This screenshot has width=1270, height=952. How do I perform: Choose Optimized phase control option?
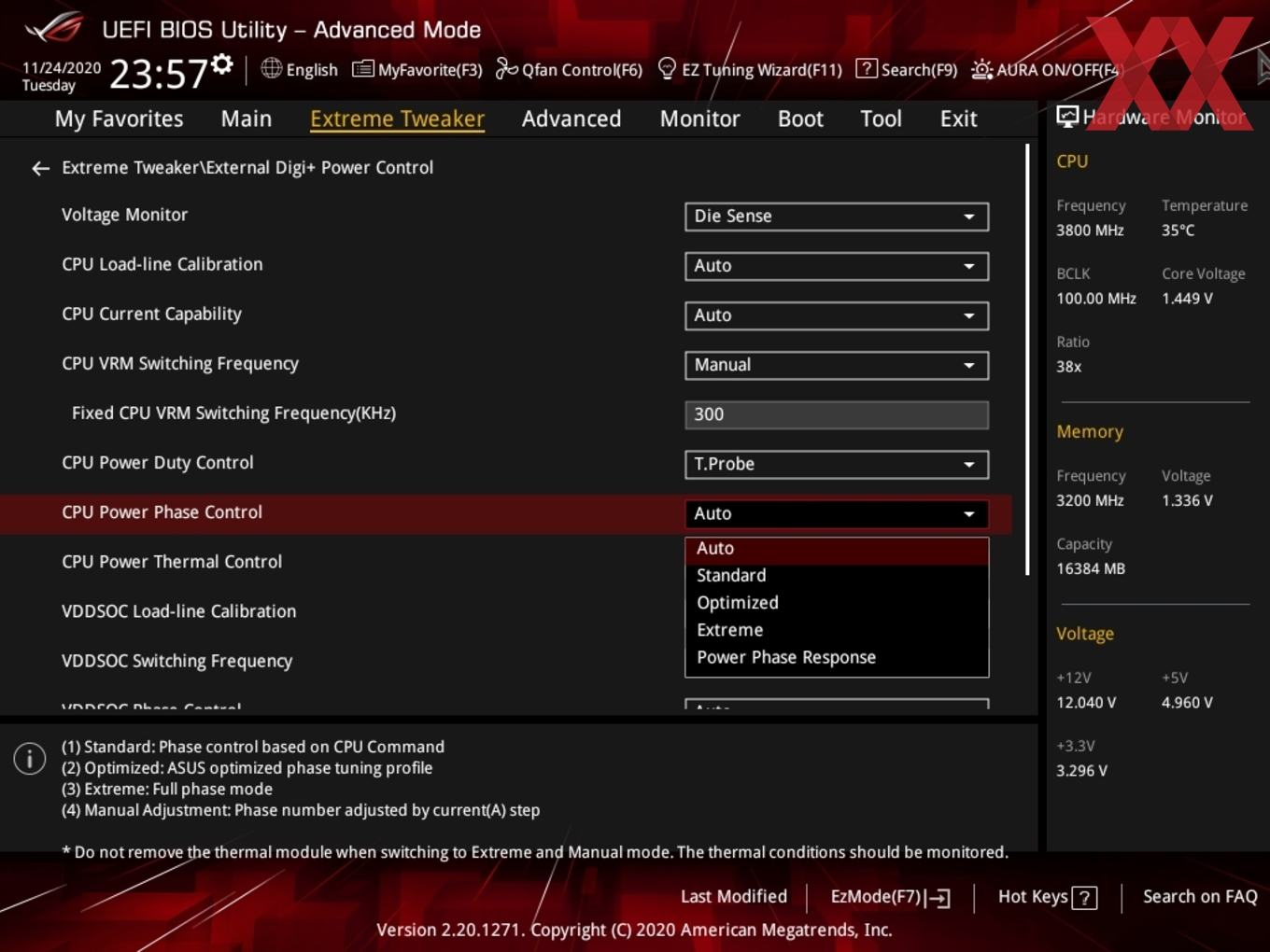[x=837, y=603]
